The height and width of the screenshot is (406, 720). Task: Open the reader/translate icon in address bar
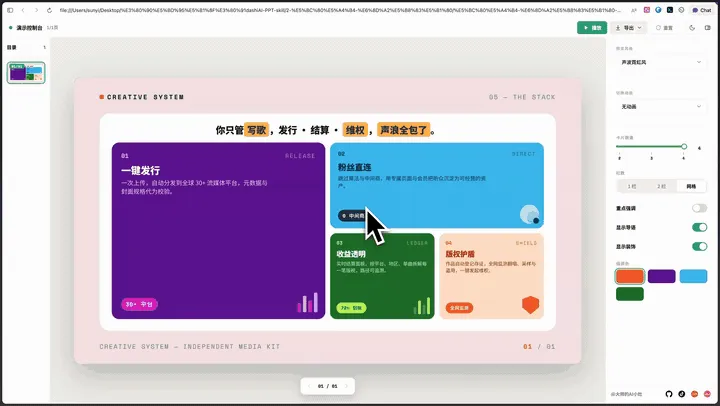pyautogui.click(x=634, y=10)
